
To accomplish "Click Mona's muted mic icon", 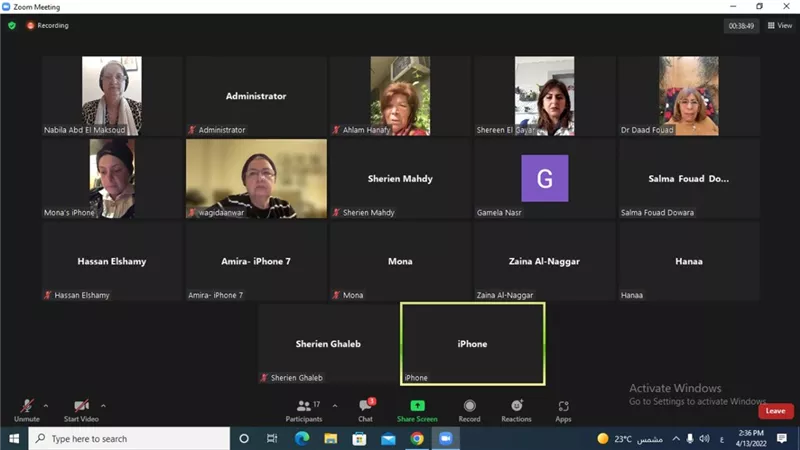I will (336, 295).
